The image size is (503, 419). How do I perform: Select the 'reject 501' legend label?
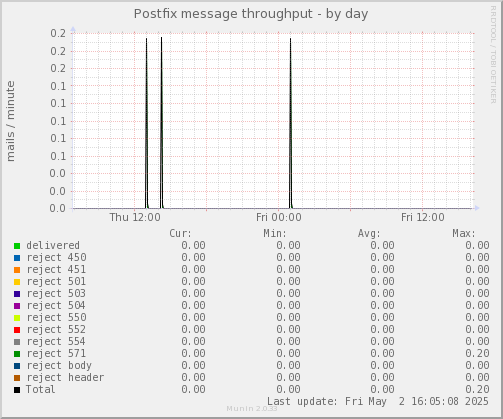pyautogui.click(x=56, y=281)
